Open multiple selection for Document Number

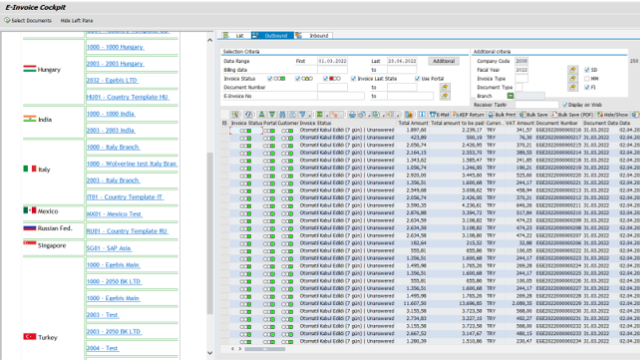coord(445,87)
